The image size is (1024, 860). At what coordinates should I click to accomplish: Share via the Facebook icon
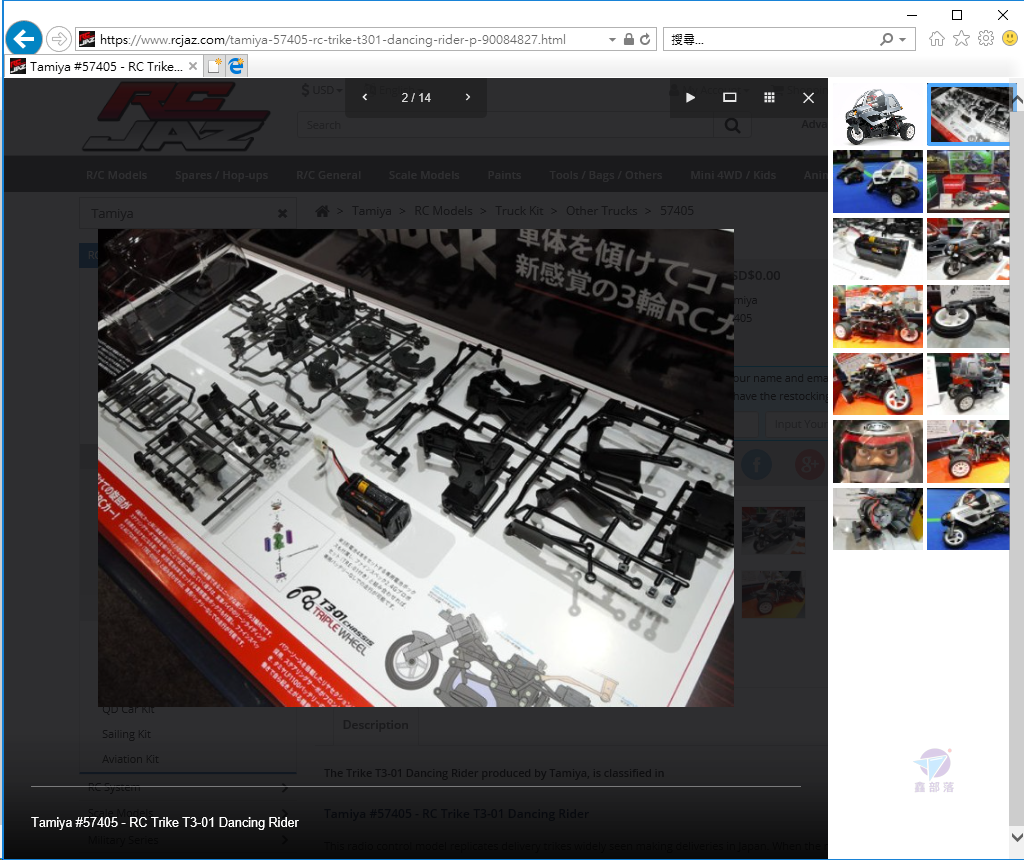coord(757,465)
